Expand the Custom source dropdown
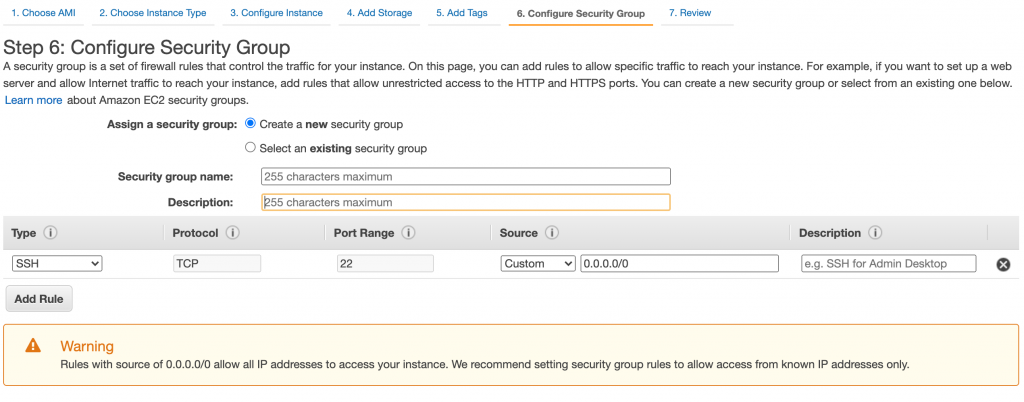This screenshot has height=402, width=1024. click(x=539, y=264)
